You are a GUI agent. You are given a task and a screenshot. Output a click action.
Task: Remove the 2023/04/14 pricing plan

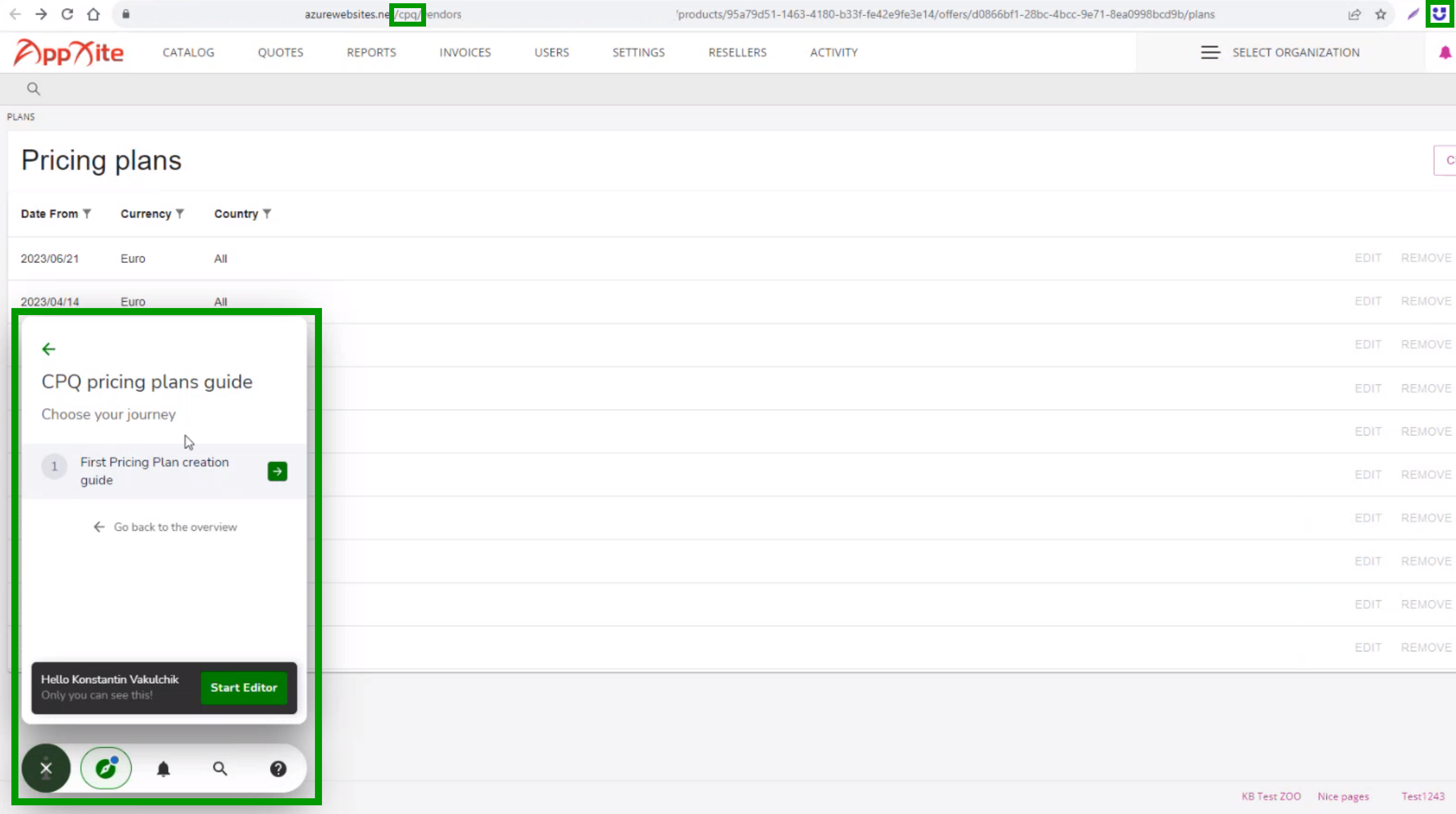(1426, 302)
